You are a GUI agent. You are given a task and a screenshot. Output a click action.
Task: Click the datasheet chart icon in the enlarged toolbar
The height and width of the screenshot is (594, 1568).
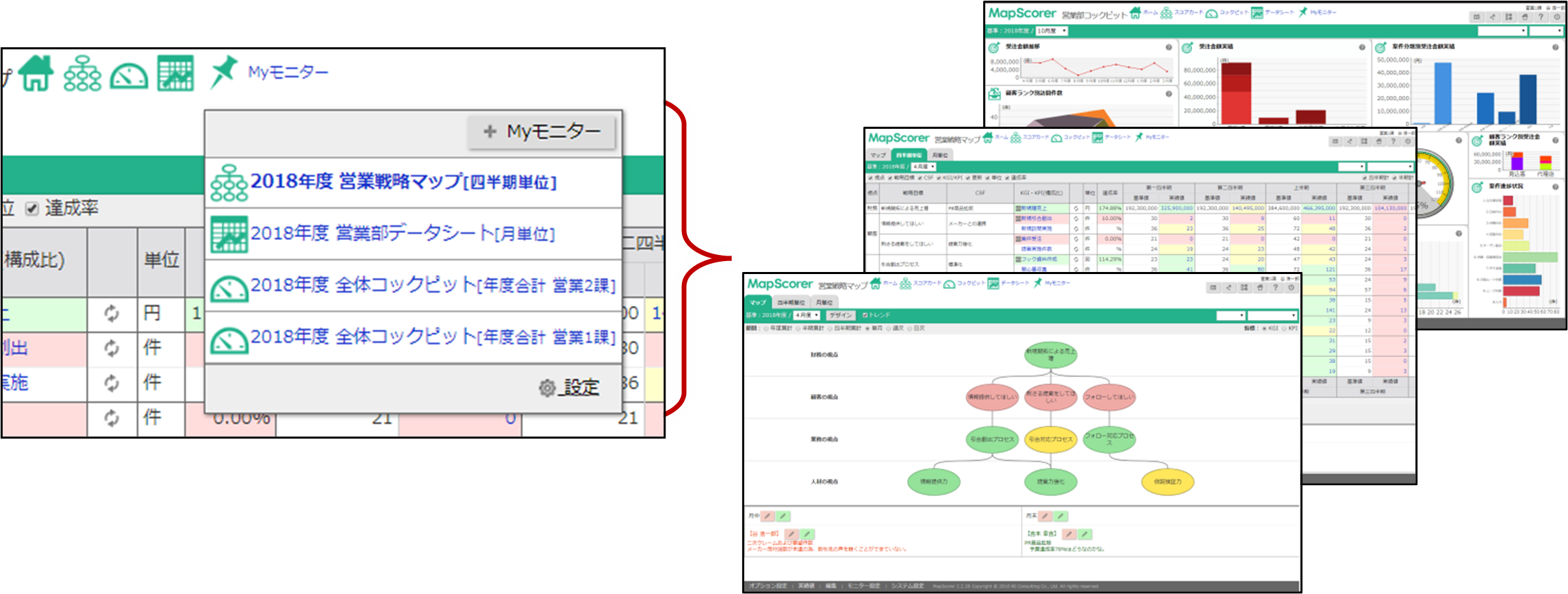point(176,74)
